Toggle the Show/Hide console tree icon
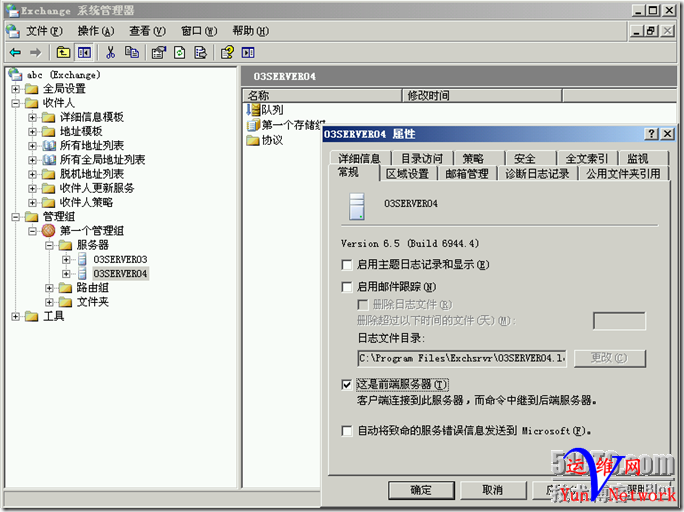Screen dimensions: 684x512 [84, 53]
